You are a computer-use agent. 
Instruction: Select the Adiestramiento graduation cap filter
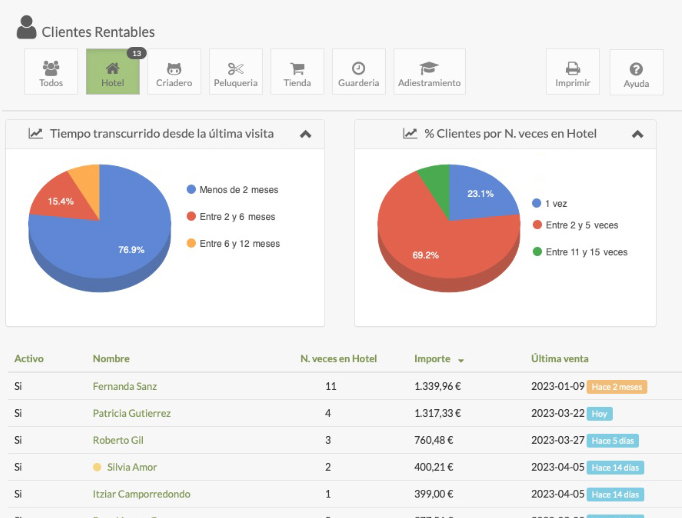[429, 72]
